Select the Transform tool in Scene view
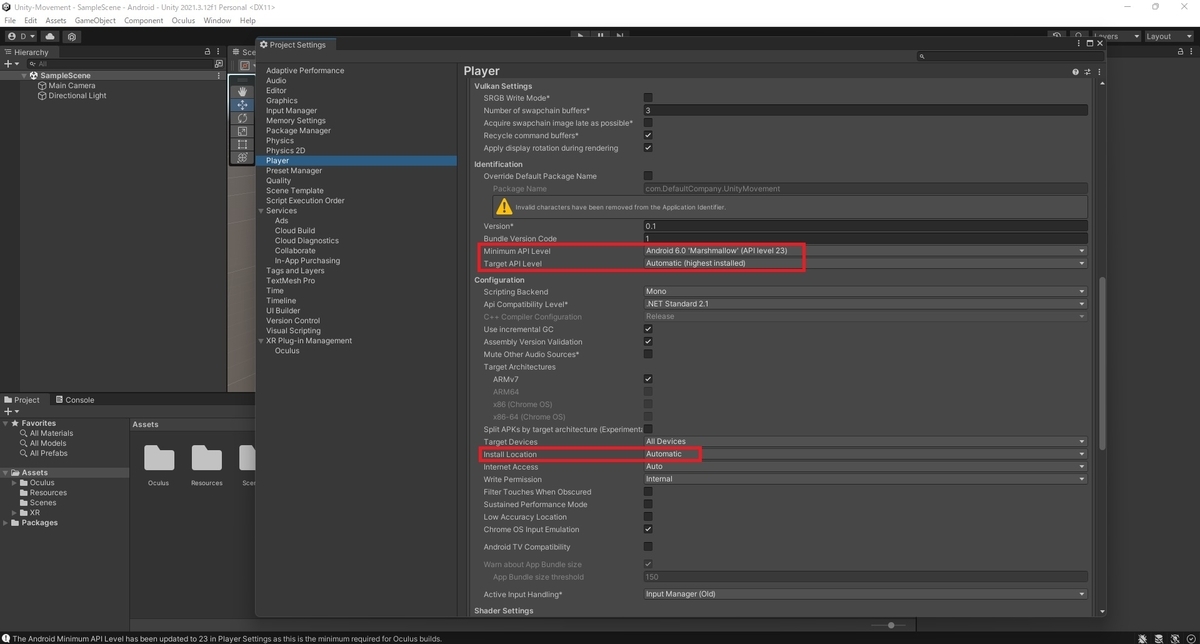The image size is (1200, 644). coord(242,157)
